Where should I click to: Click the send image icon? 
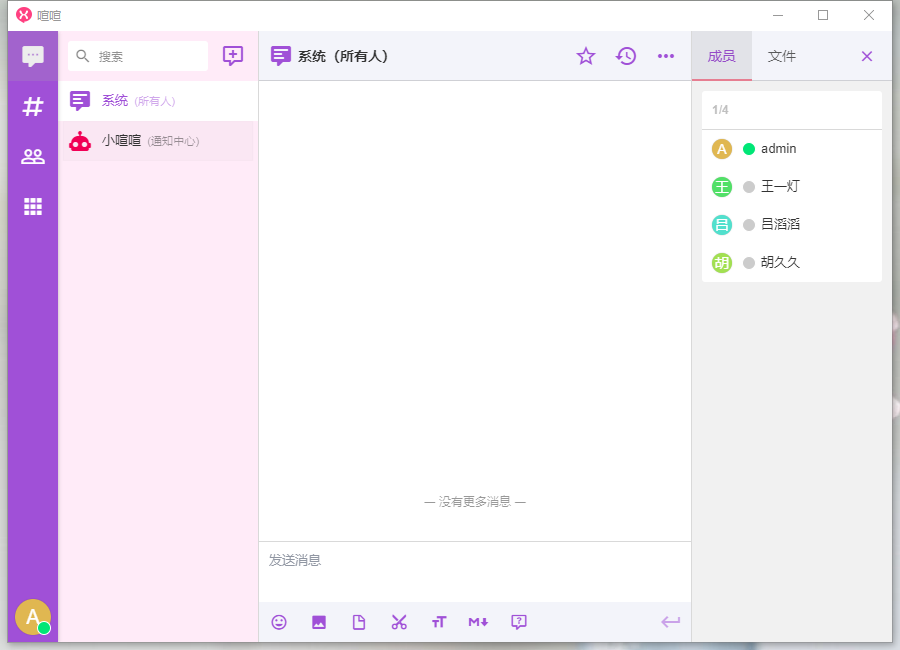[319, 622]
